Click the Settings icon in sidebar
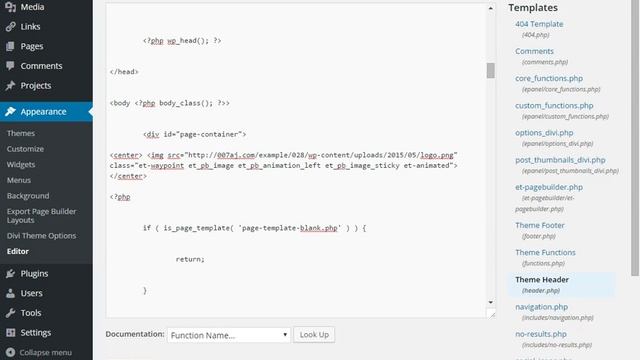This screenshot has width=640, height=360. tap(11, 332)
